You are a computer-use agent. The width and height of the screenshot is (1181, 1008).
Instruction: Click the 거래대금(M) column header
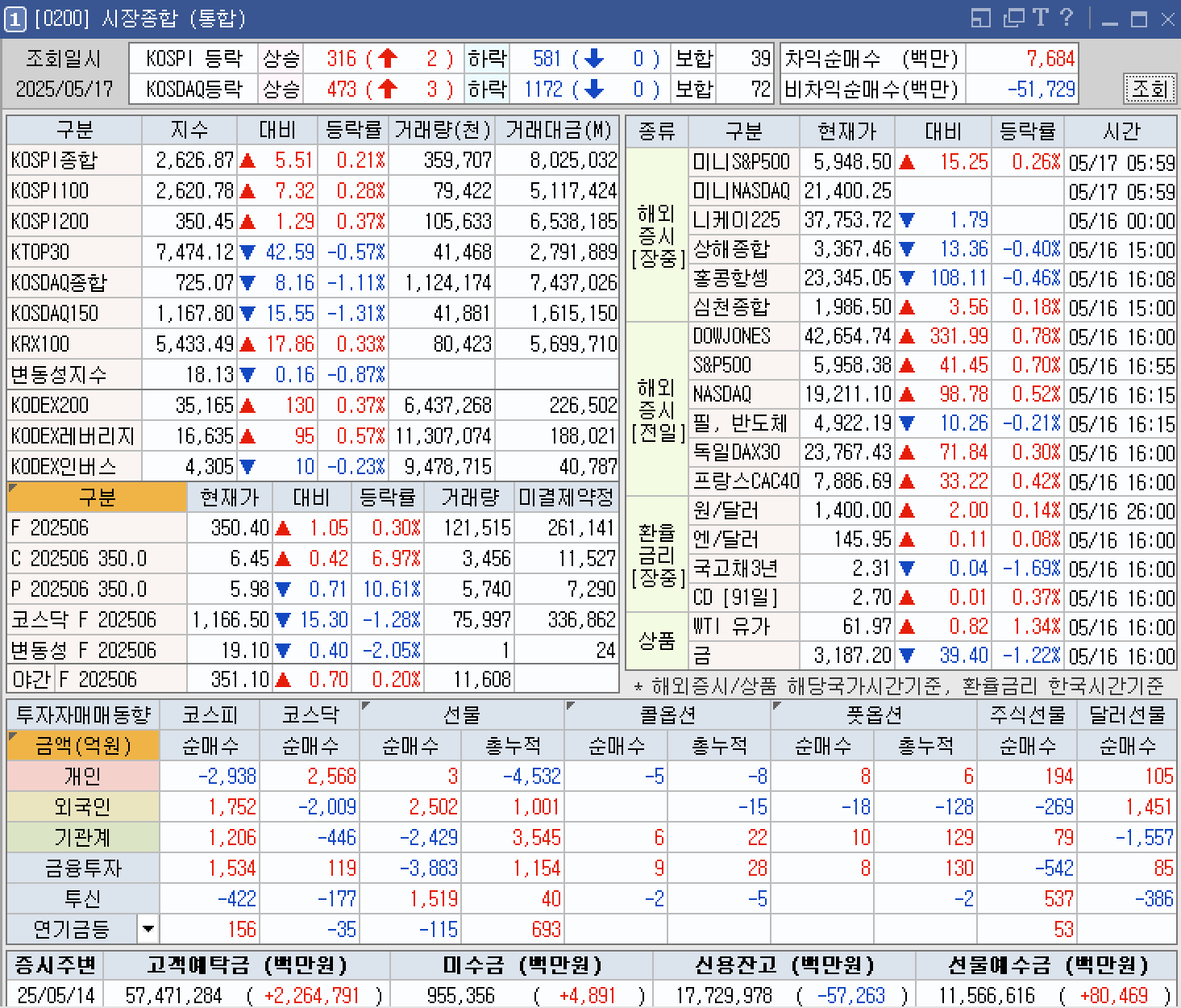click(x=559, y=130)
